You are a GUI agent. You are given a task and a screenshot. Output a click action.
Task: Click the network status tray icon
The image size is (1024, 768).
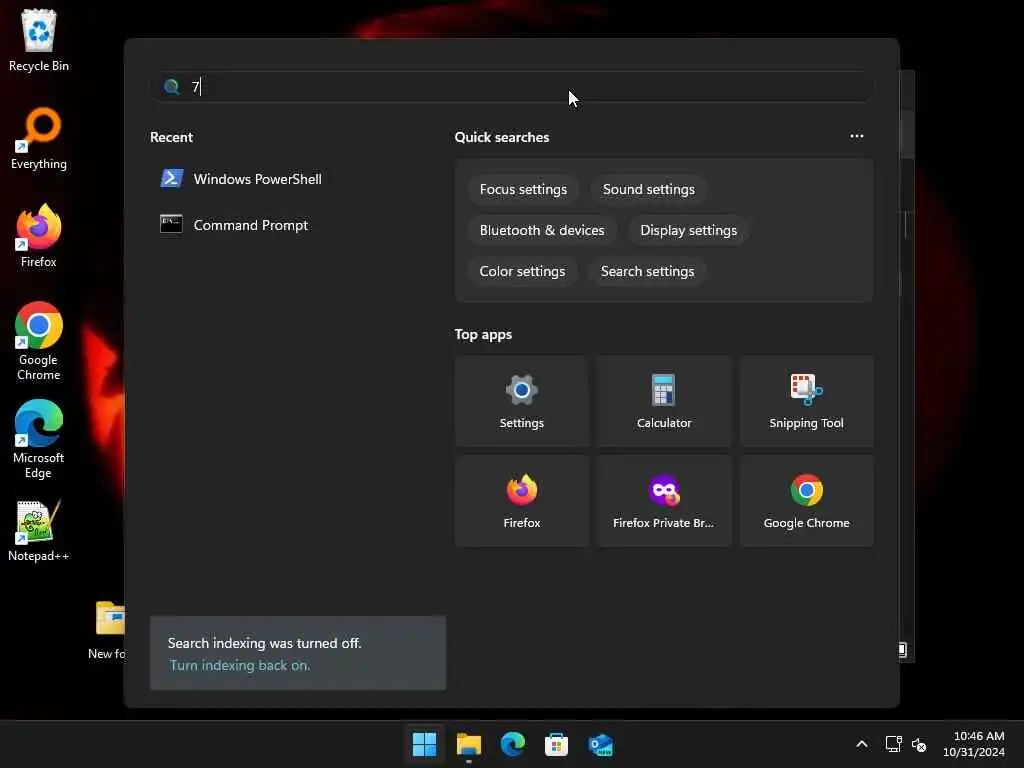(893, 744)
